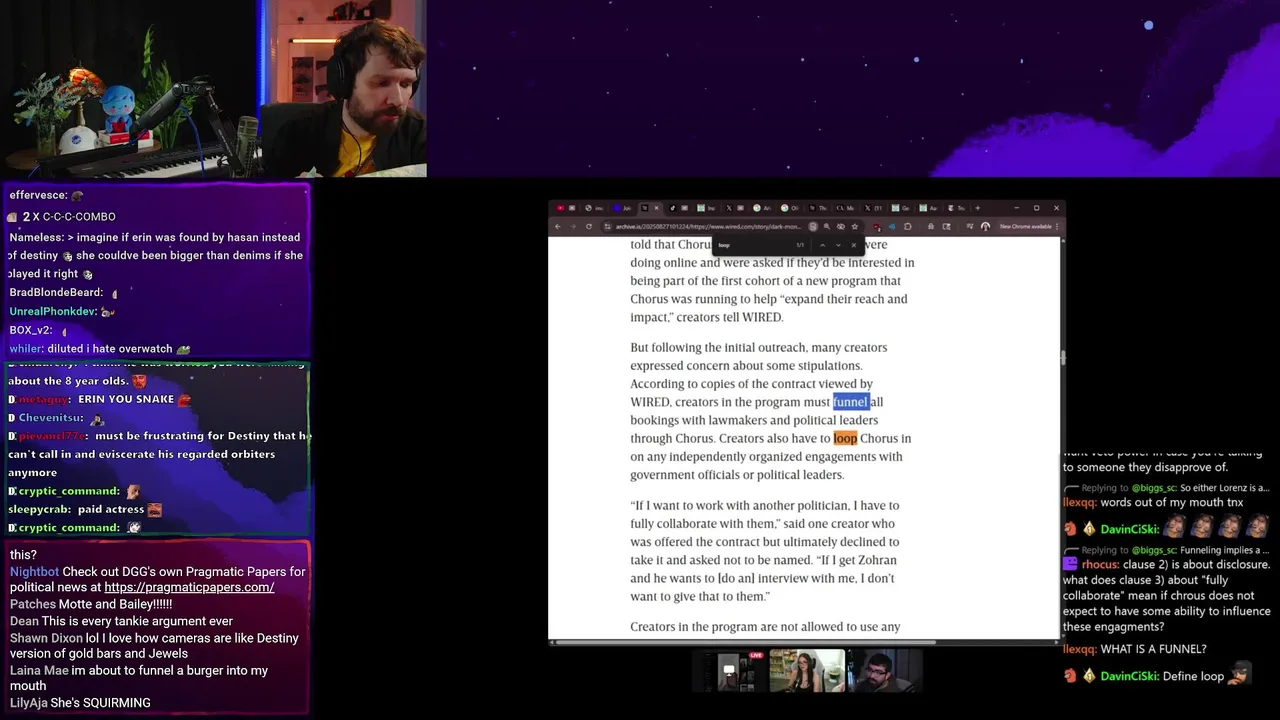Open a new browser tab
The height and width of the screenshot is (720, 1280).
coord(977,208)
